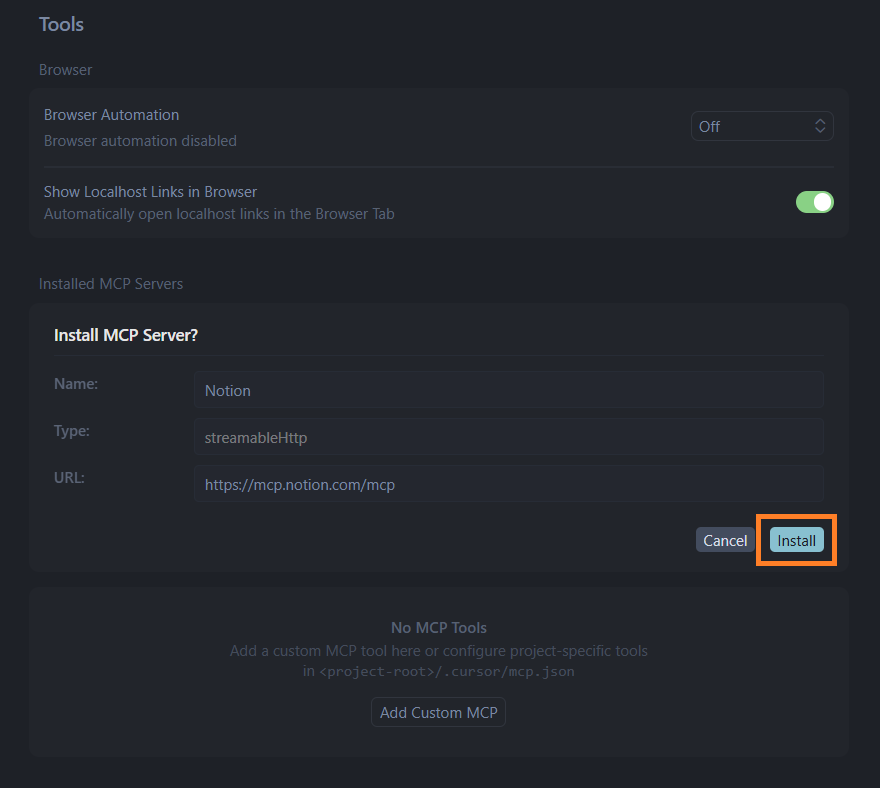Click the Tools page heading

[61, 24]
